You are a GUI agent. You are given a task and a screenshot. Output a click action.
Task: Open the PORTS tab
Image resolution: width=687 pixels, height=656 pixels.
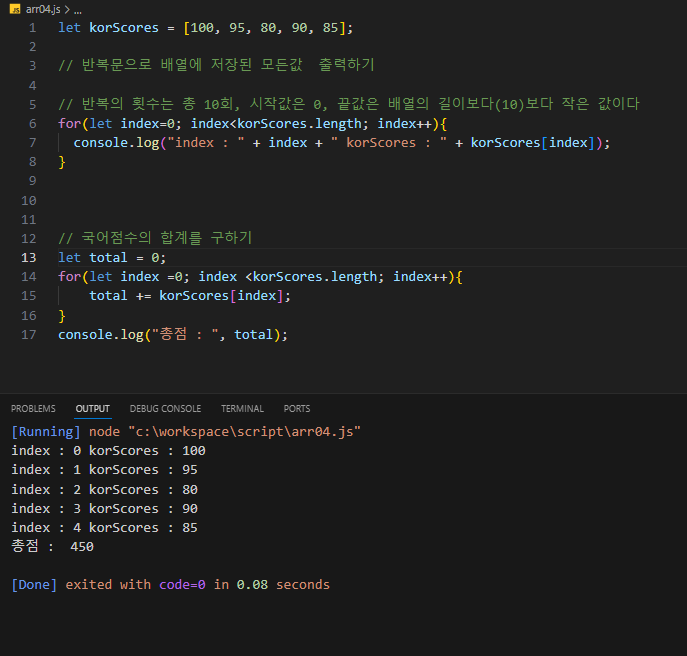coord(297,408)
